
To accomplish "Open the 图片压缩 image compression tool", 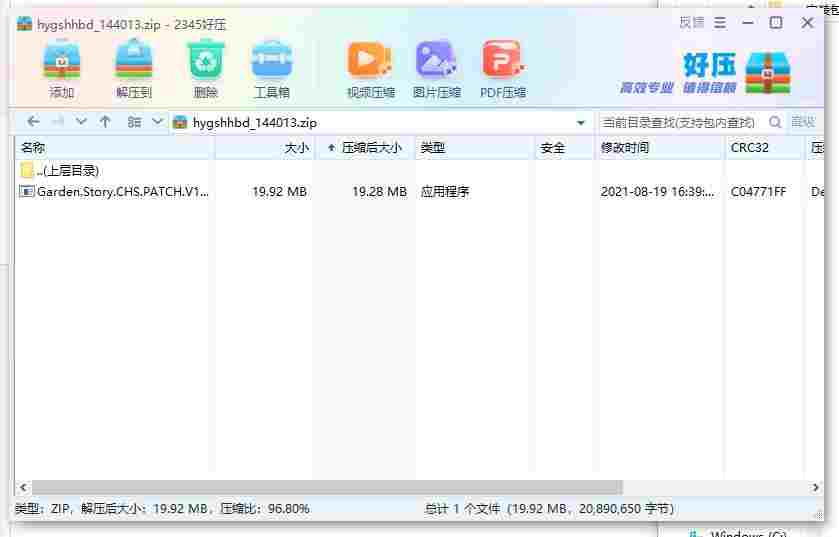I will pos(436,60).
